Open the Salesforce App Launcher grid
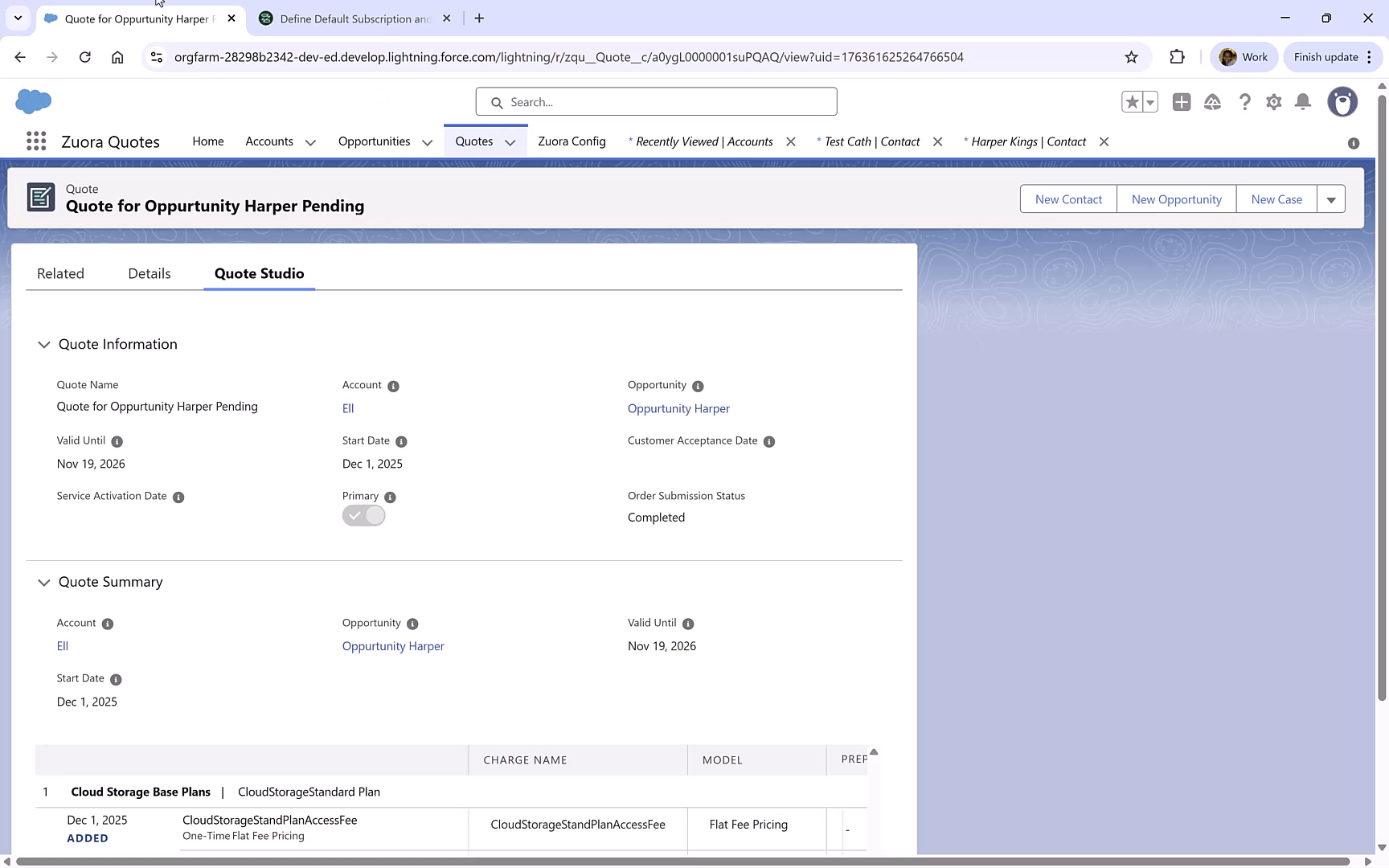Viewport: 1389px width, 868px height. coord(35,141)
